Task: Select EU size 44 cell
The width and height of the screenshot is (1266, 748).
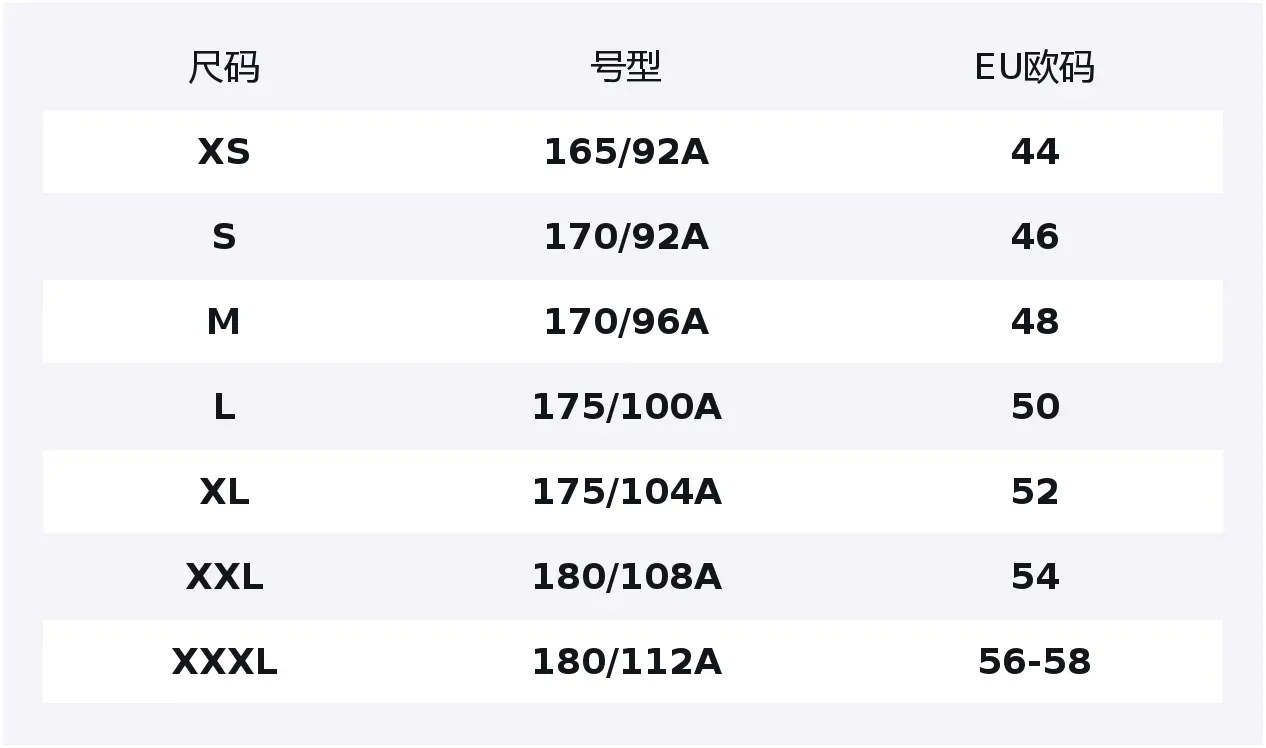Action: [x=1034, y=152]
